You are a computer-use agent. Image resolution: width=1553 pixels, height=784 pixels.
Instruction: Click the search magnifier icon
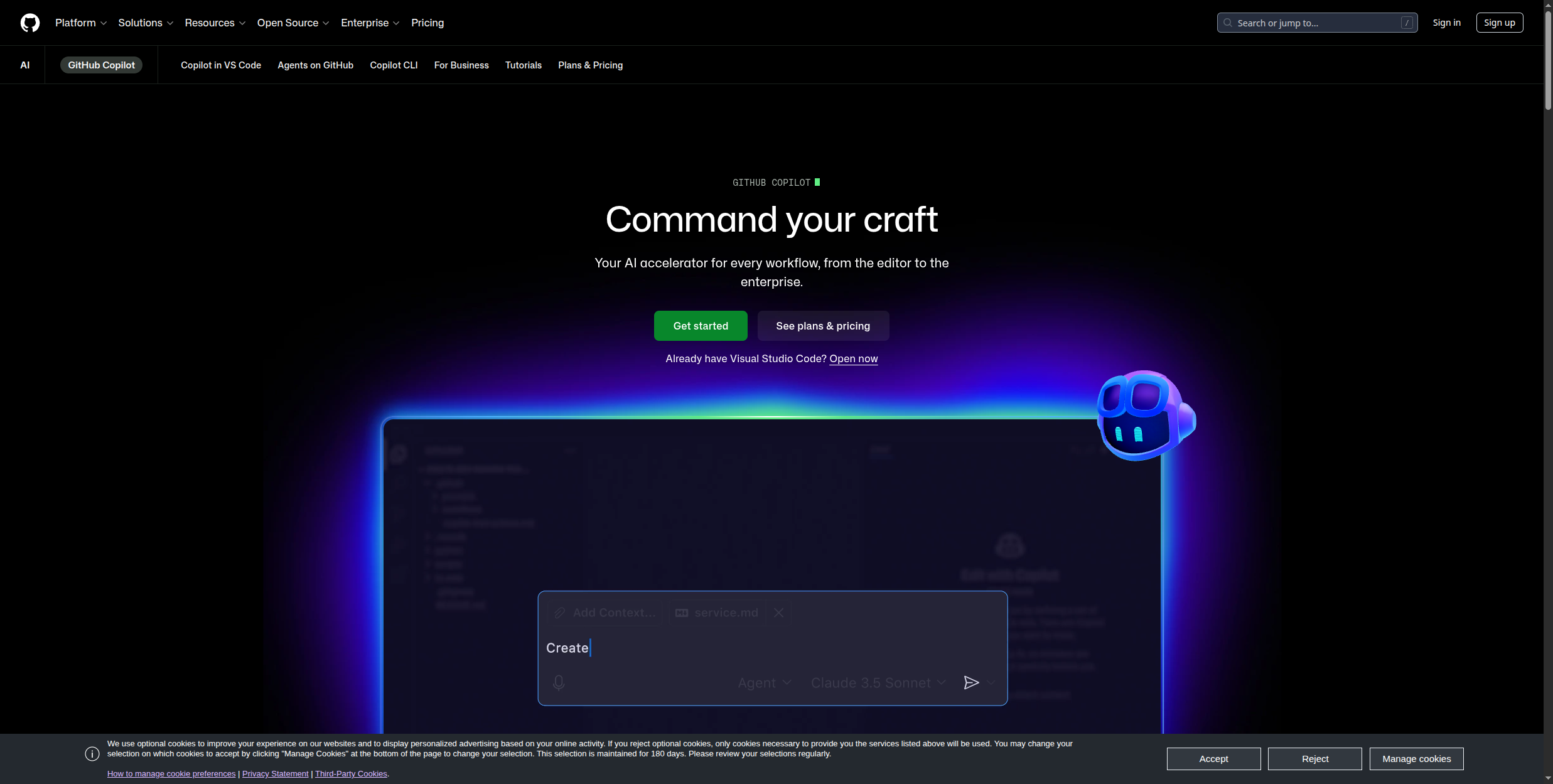coord(1228,23)
